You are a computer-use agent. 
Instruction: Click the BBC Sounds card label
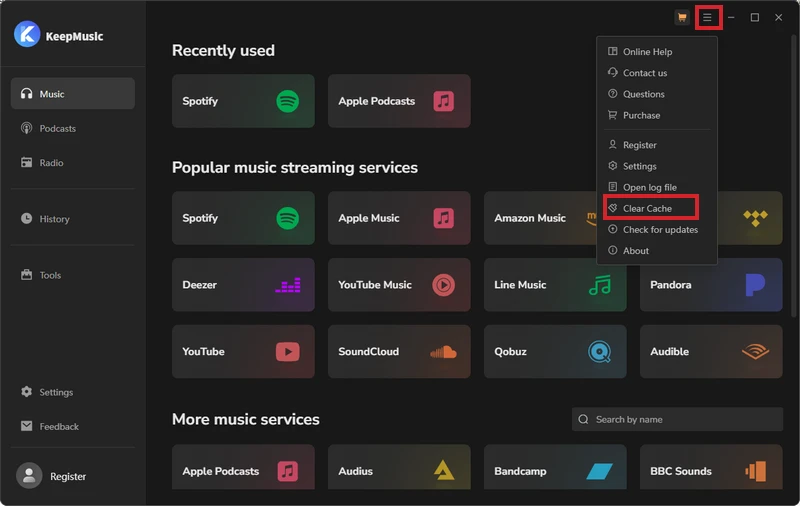(681, 471)
